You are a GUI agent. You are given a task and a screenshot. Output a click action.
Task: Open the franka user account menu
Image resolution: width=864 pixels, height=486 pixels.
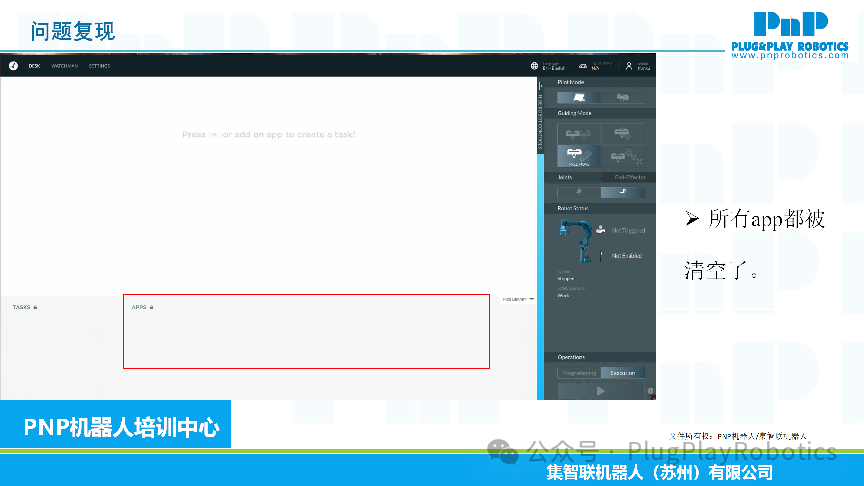click(x=638, y=66)
